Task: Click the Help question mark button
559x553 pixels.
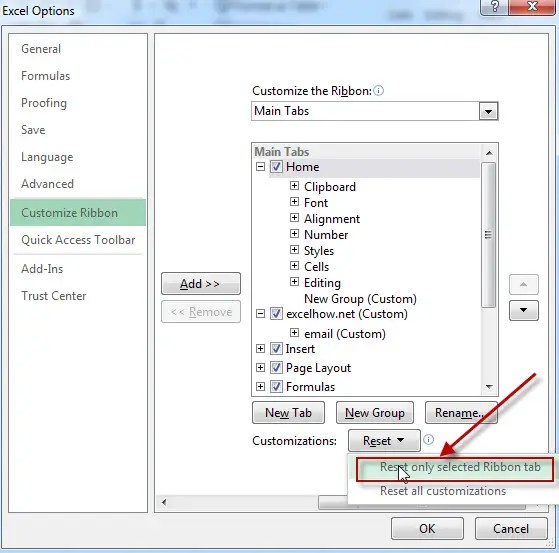Action: (x=494, y=6)
